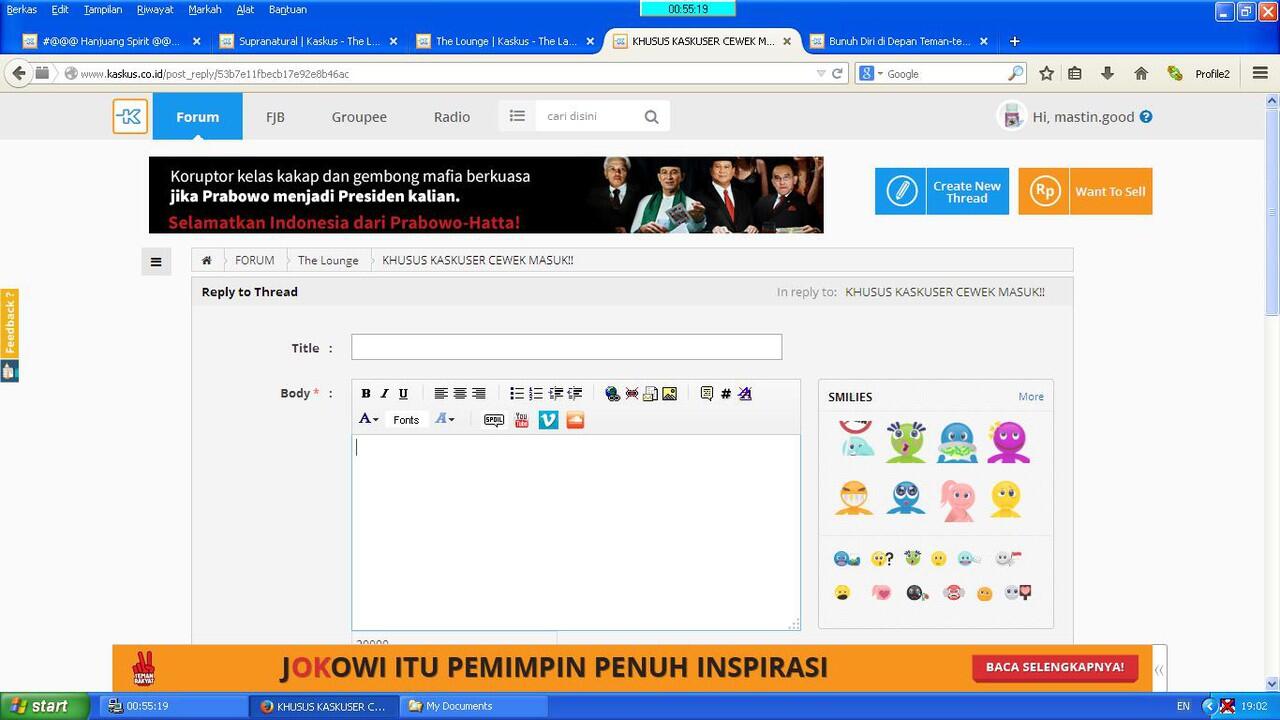The width and height of the screenshot is (1280, 720).
Task: Remove text formatting icon
Action: (x=745, y=394)
